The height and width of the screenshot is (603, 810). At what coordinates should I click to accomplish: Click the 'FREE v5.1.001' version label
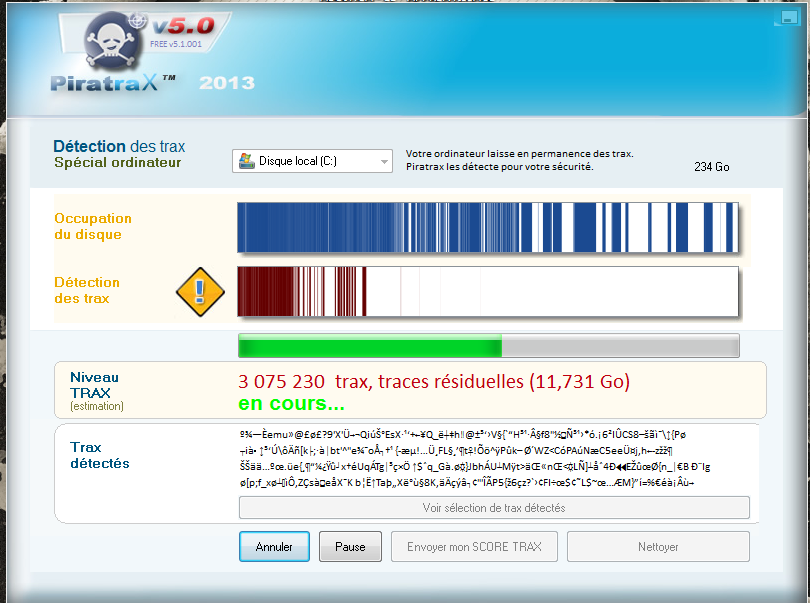(176, 44)
